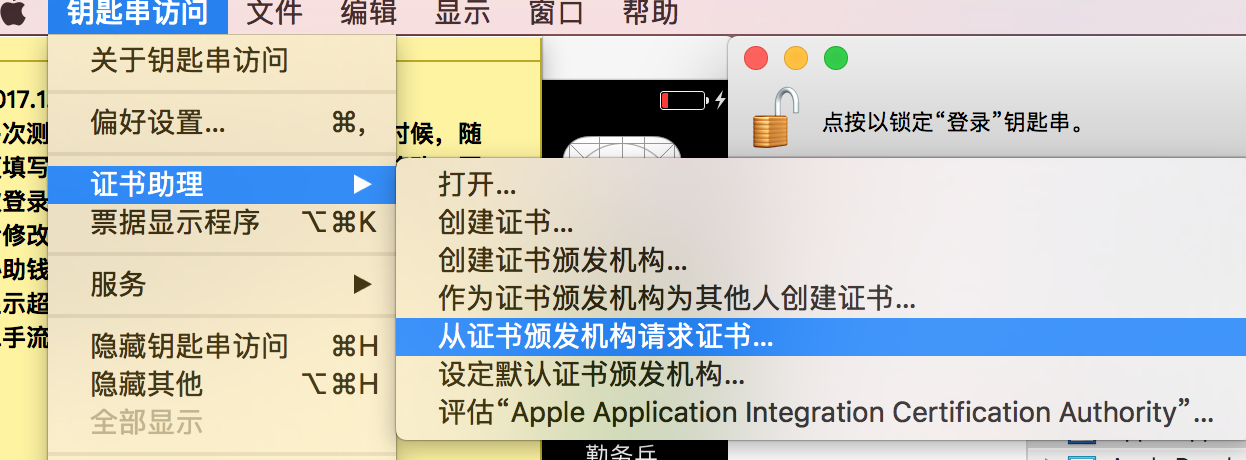
Task: Open the 显示 menu
Action: [x=462, y=13]
